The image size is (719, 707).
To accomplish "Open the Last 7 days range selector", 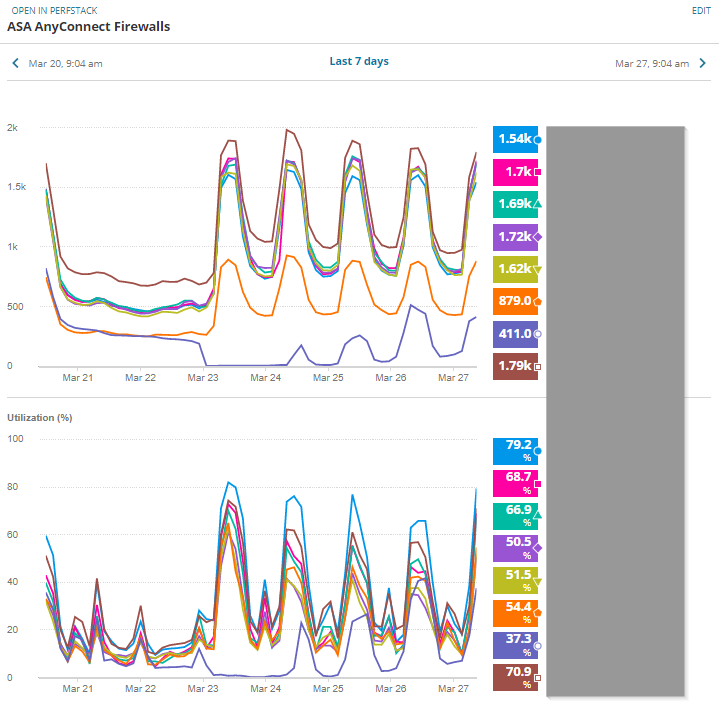I will (359, 61).
